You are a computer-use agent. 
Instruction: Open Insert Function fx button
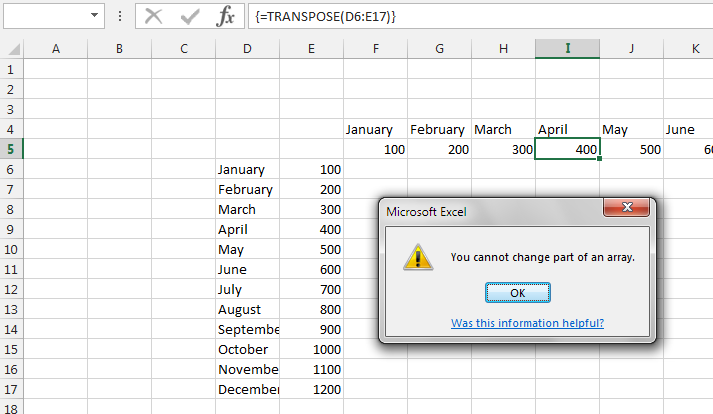227,16
